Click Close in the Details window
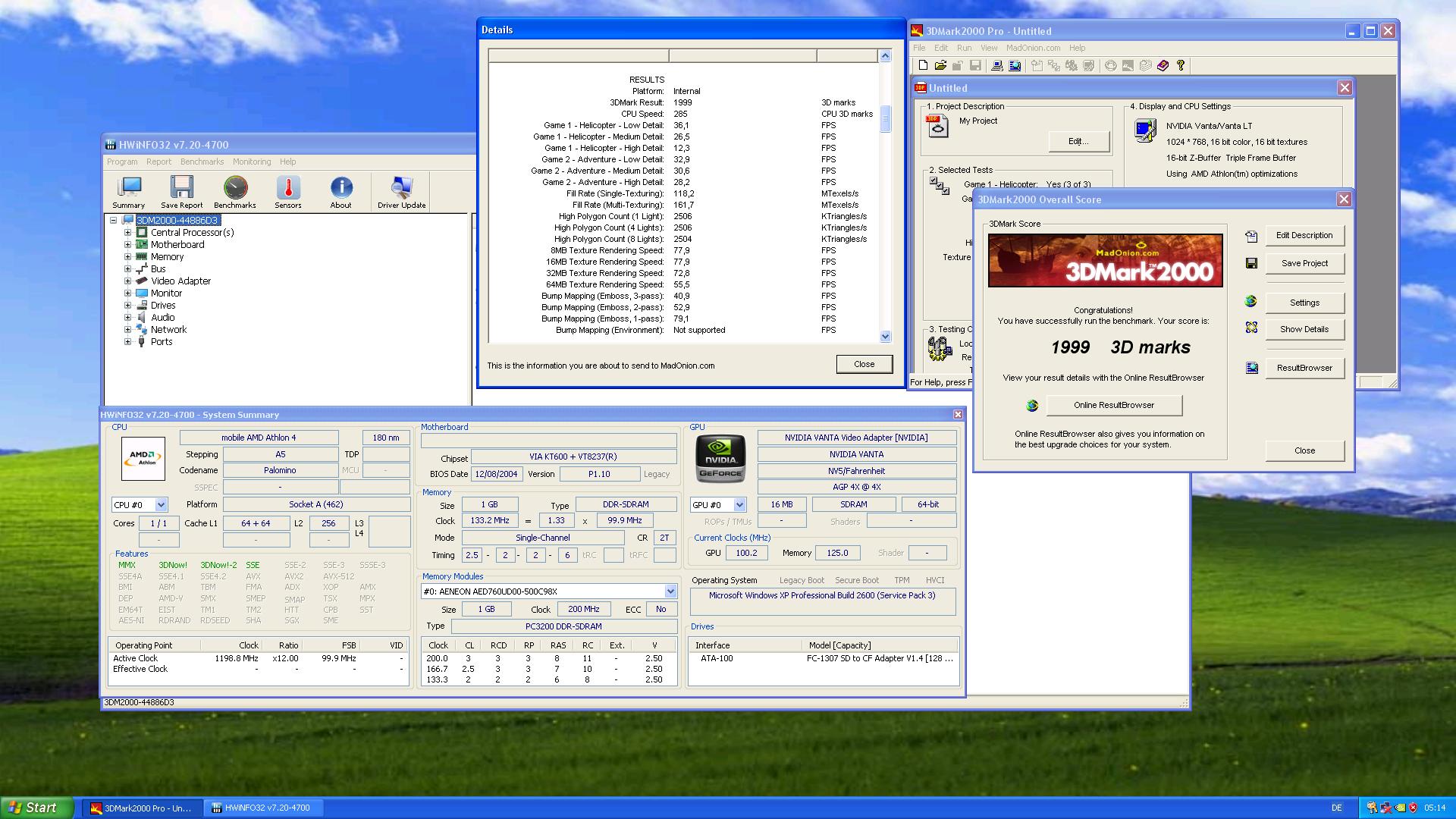The width and height of the screenshot is (1456, 819). point(864,365)
